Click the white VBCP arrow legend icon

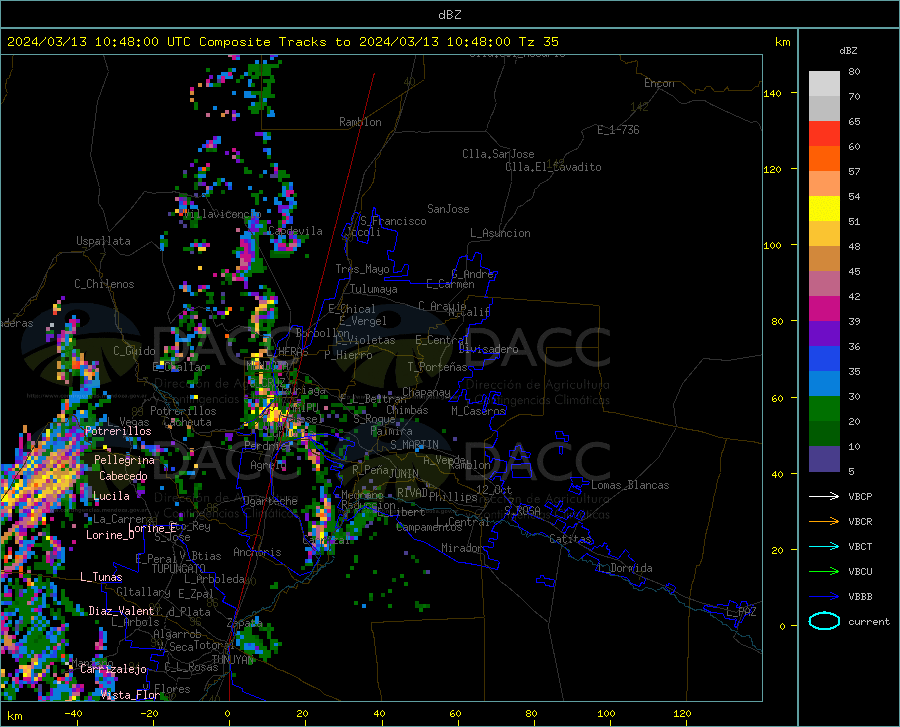pyautogui.click(x=824, y=496)
